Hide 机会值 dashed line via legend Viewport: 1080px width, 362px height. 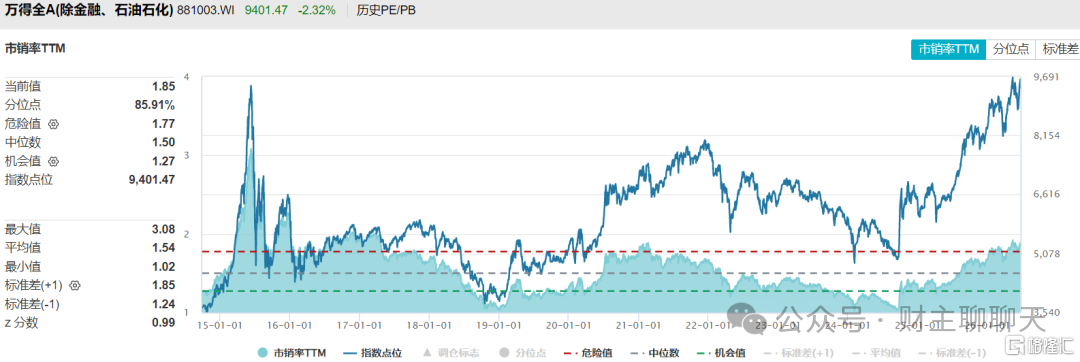(721, 353)
